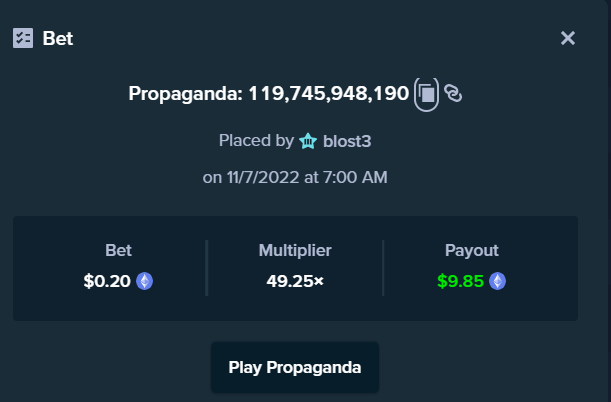Image resolution: width=611 pixels, height=402 pixels.
Task: Click the Ethereum icon next to $9.85
Action: click(x=498, y=281)
